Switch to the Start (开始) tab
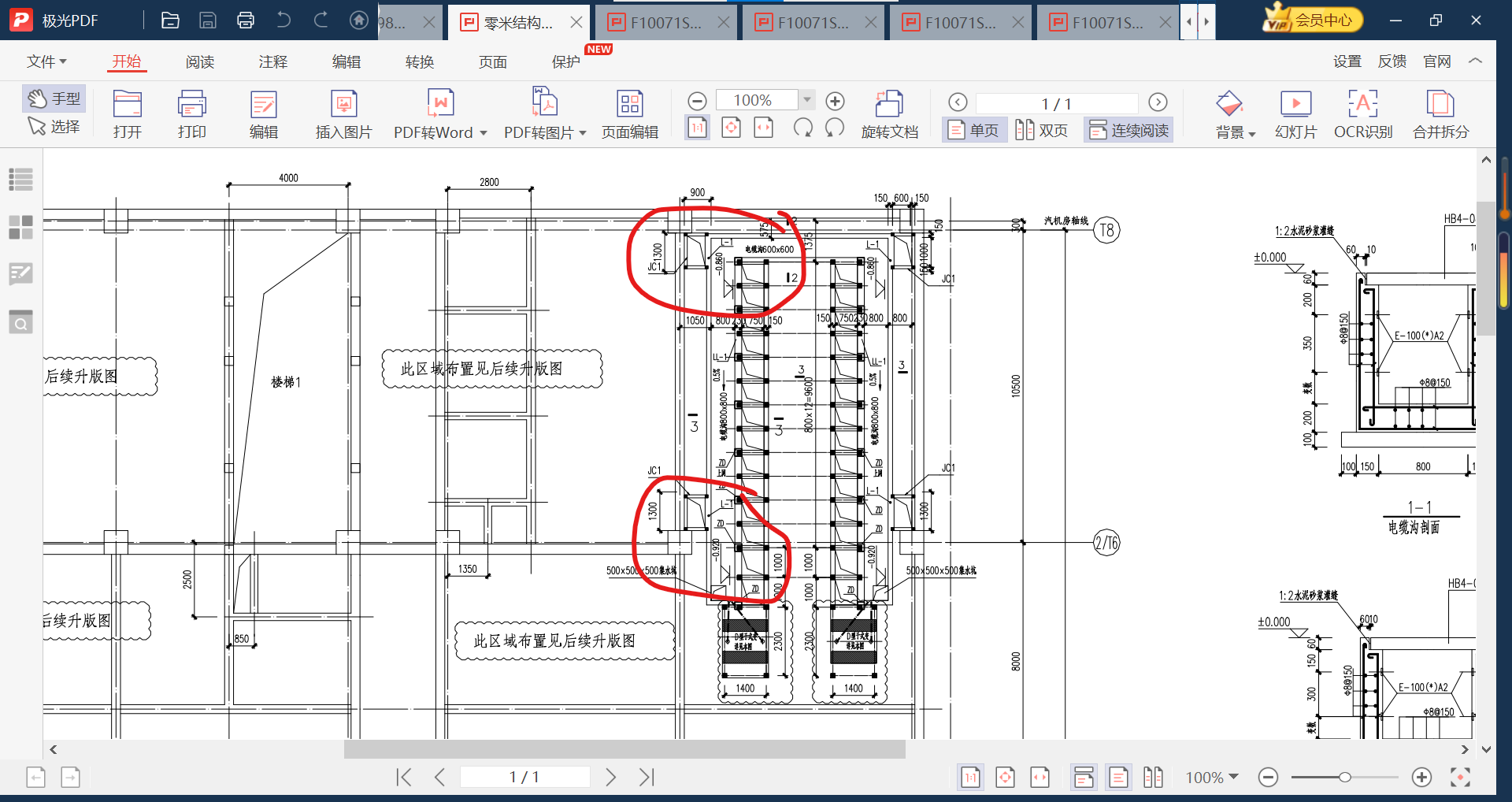 click(126, 61)
